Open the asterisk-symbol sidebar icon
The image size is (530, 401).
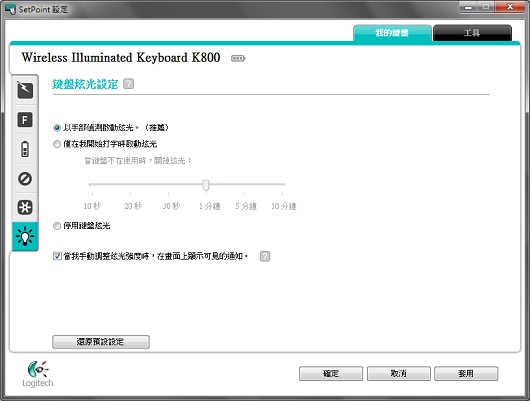click(25, 207)
